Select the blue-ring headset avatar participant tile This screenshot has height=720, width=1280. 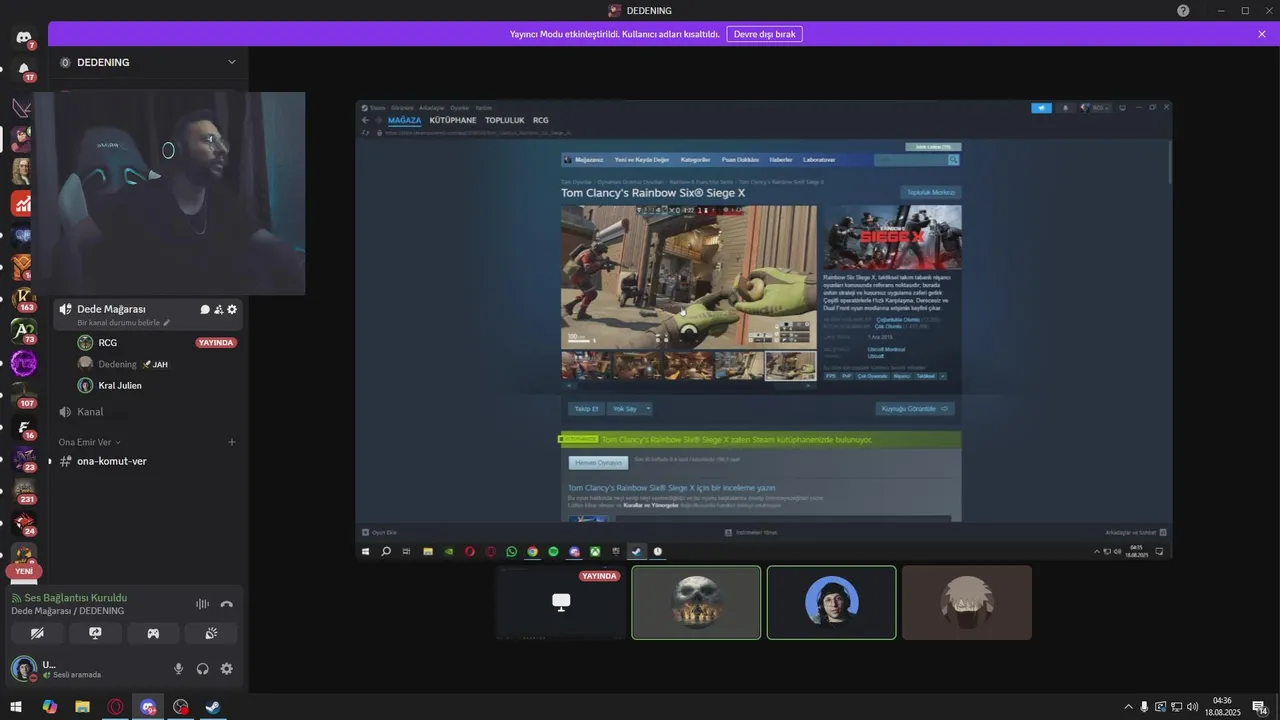pos(831,602)
